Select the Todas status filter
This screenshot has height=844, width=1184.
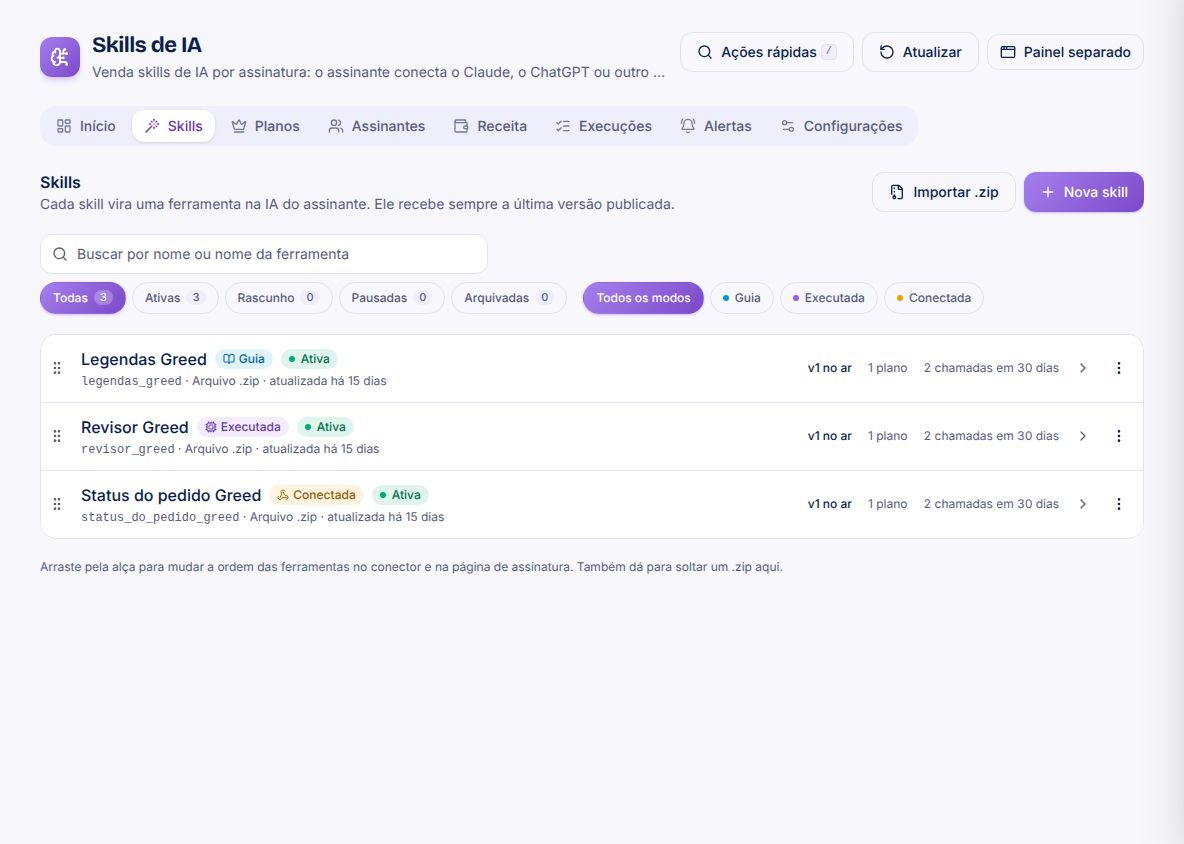click(x=82, y=298)
